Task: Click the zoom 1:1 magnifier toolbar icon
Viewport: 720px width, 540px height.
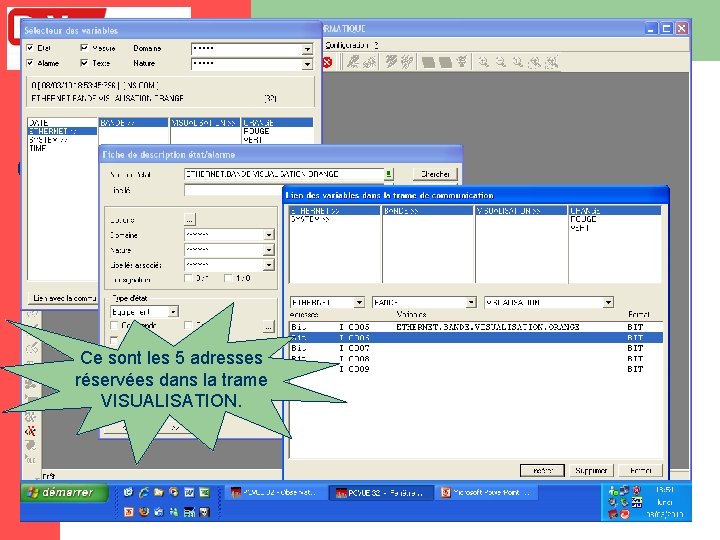Action: 518,62
